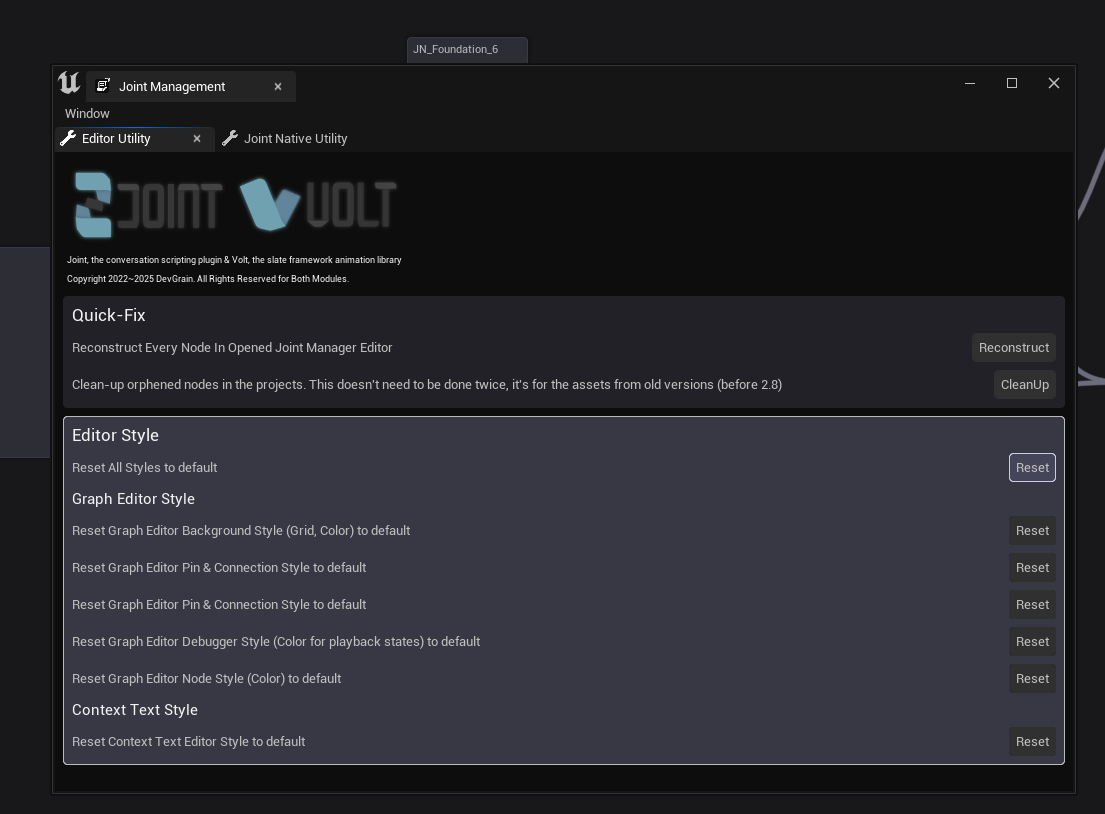
Task: Run CleanUp for orphaned nodes
Action: pos(1024,385)
